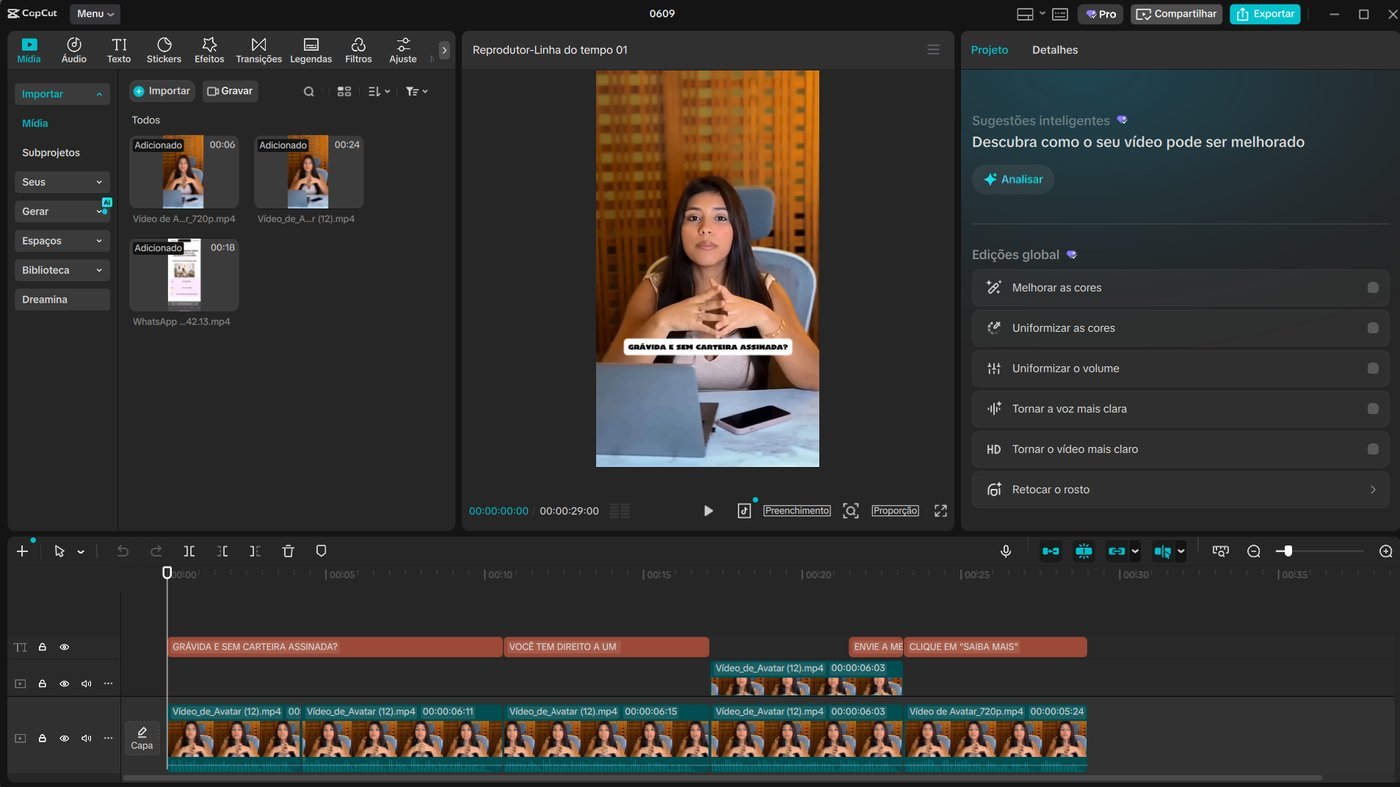Hide the text track with eye icon
This screenshot has width=1400, height=787.
point(64,647)
